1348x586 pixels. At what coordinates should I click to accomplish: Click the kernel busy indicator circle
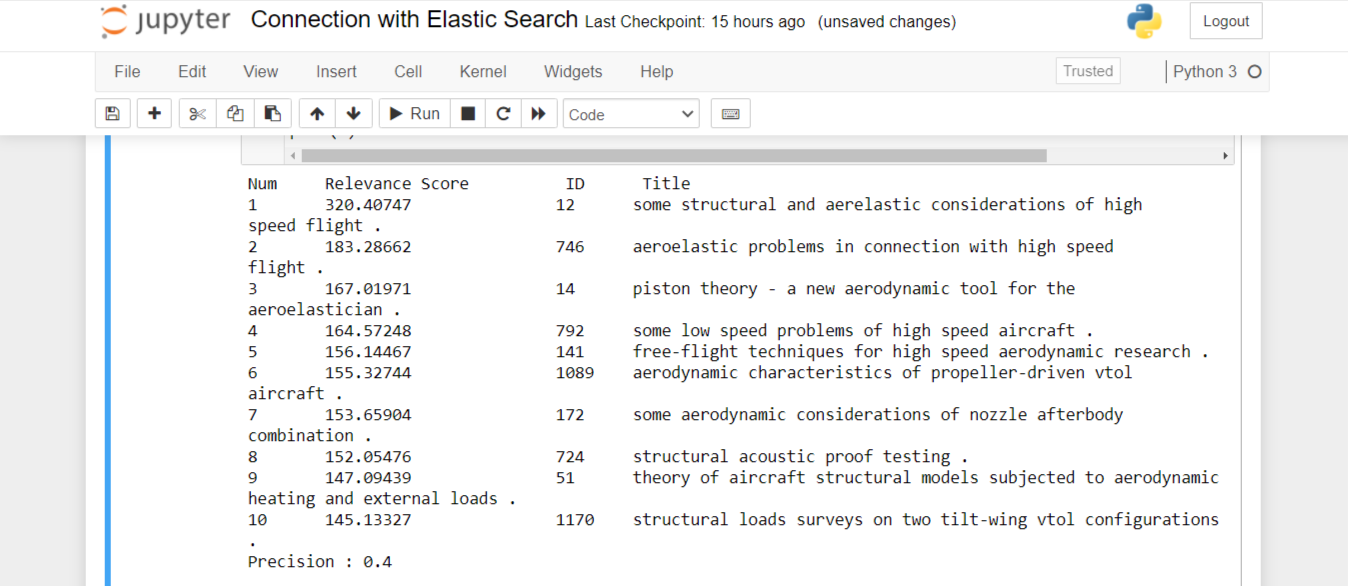1253,71
